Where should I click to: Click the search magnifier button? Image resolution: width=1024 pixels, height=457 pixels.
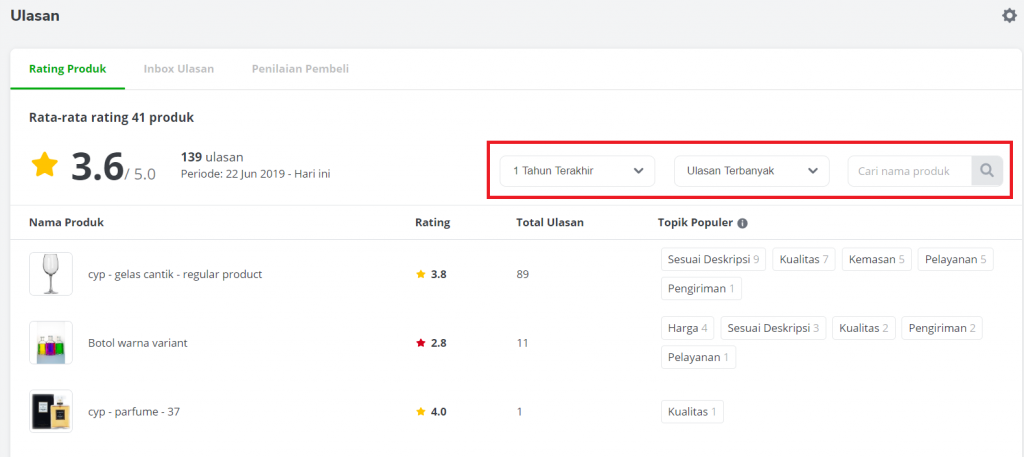click(987, 171)
